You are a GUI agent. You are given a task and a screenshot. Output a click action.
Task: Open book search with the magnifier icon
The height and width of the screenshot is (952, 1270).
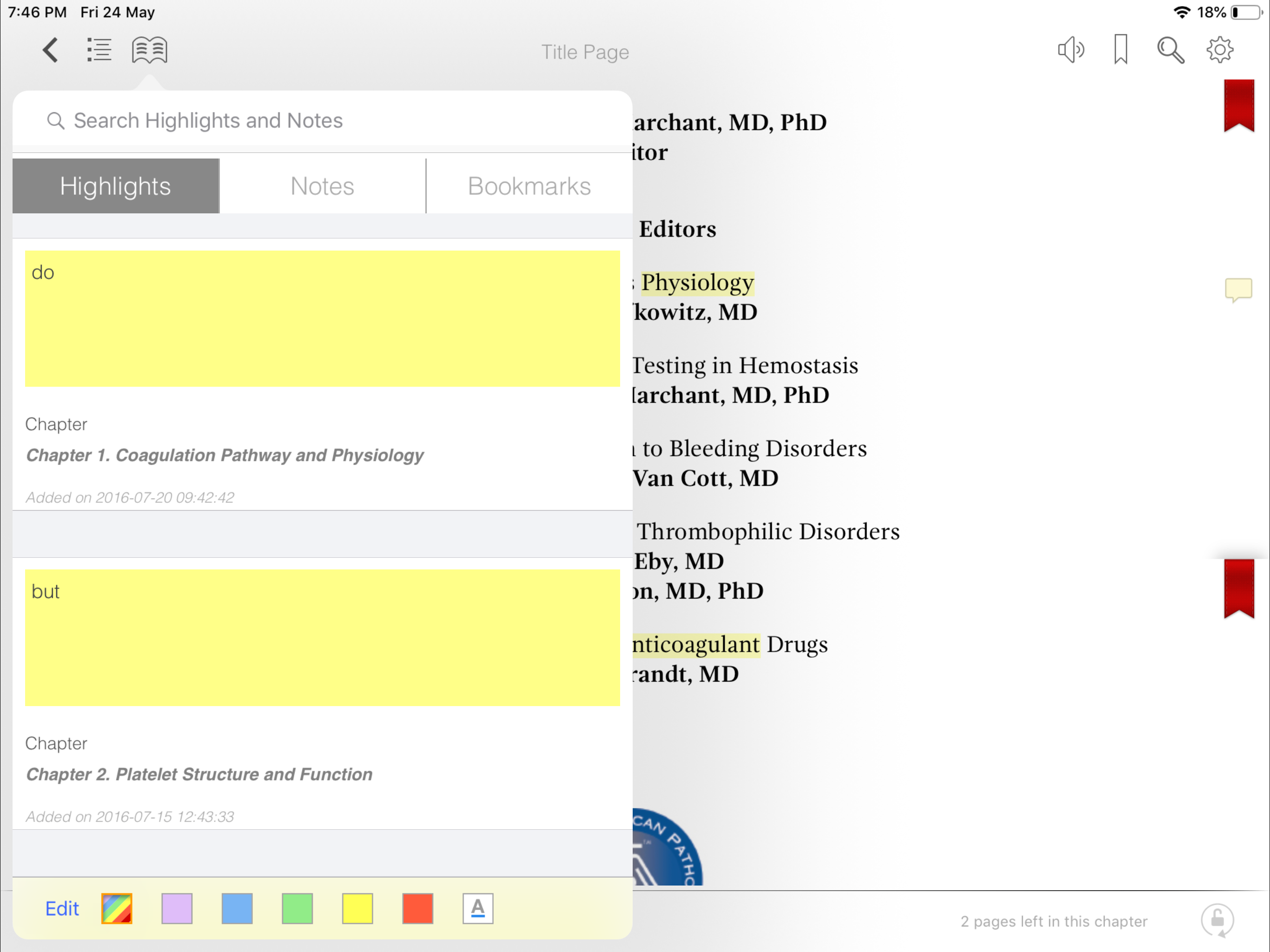point(1170,51)
